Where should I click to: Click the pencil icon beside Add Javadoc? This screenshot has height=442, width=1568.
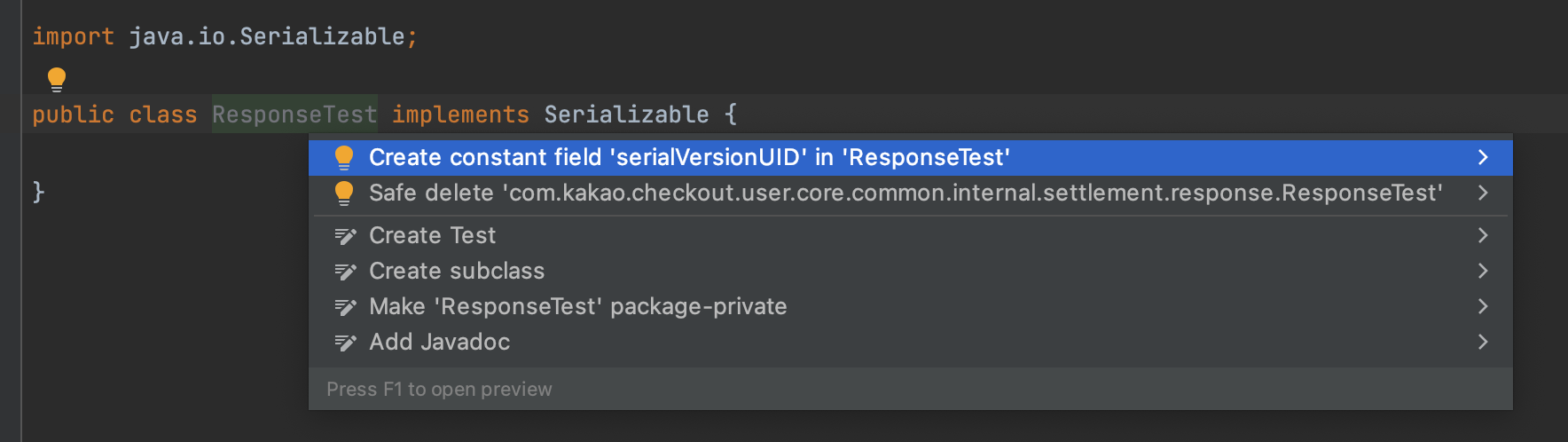click(x=345, y=343)
